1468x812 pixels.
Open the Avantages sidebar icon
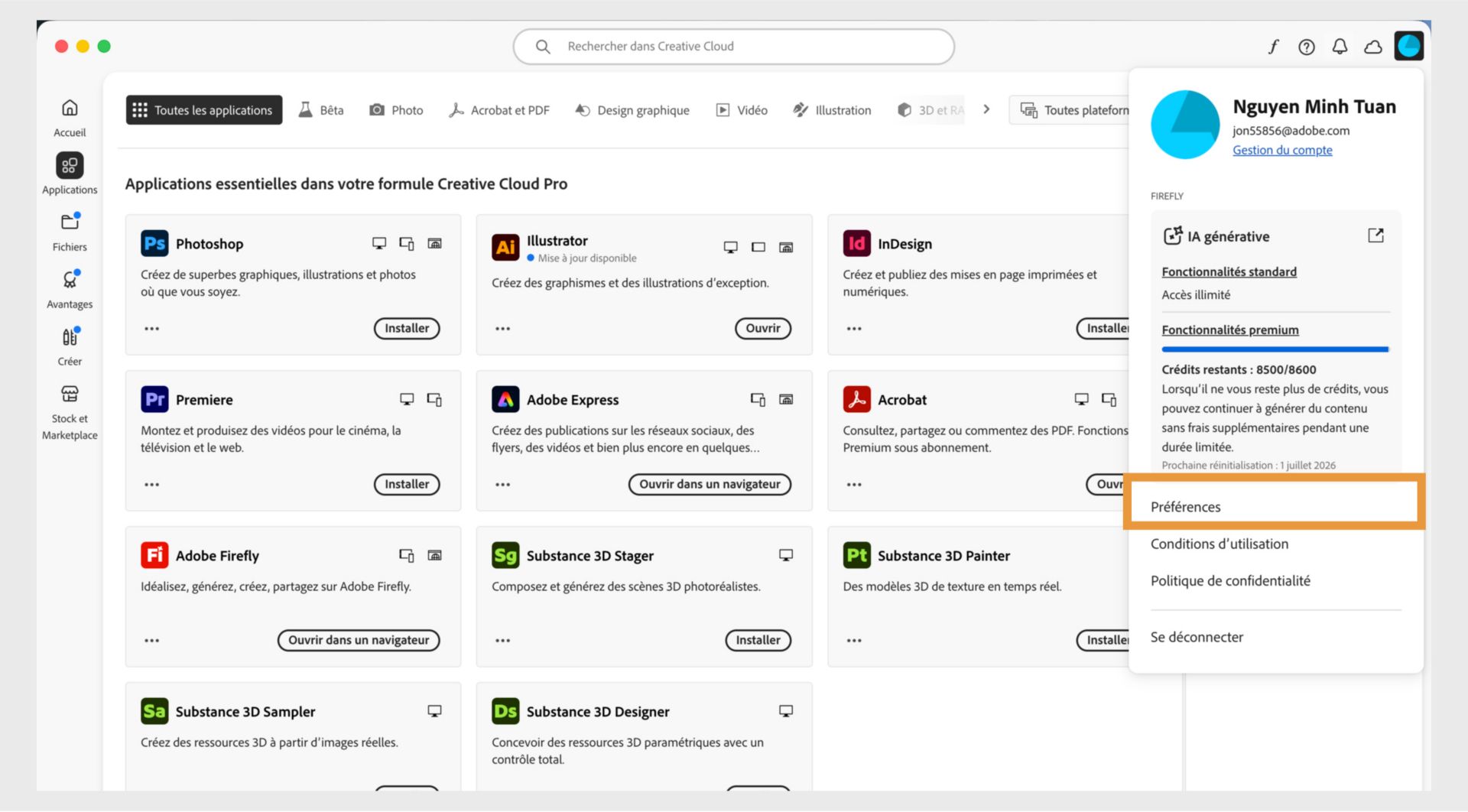[x=70, y=279]
